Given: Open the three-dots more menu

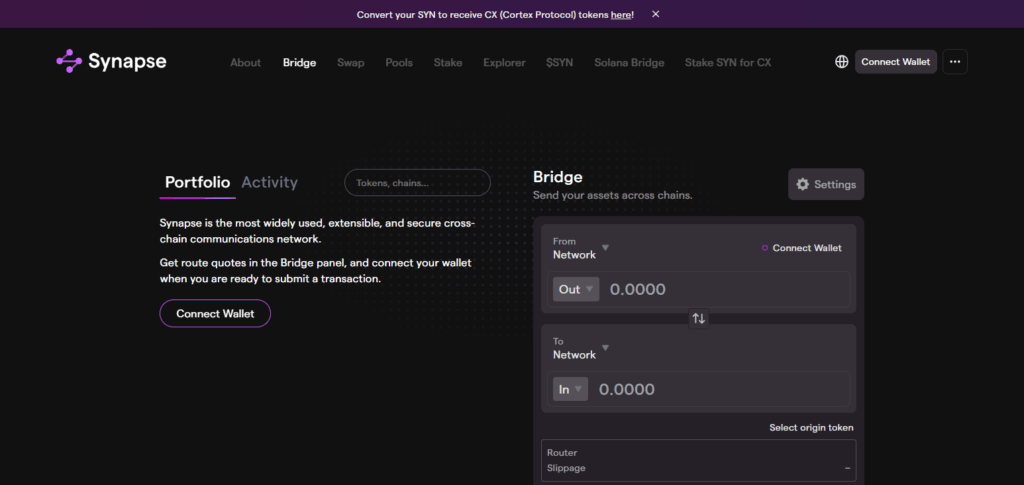Looking at the screenshot, I should pyautogui.click(x=955, y=61).
